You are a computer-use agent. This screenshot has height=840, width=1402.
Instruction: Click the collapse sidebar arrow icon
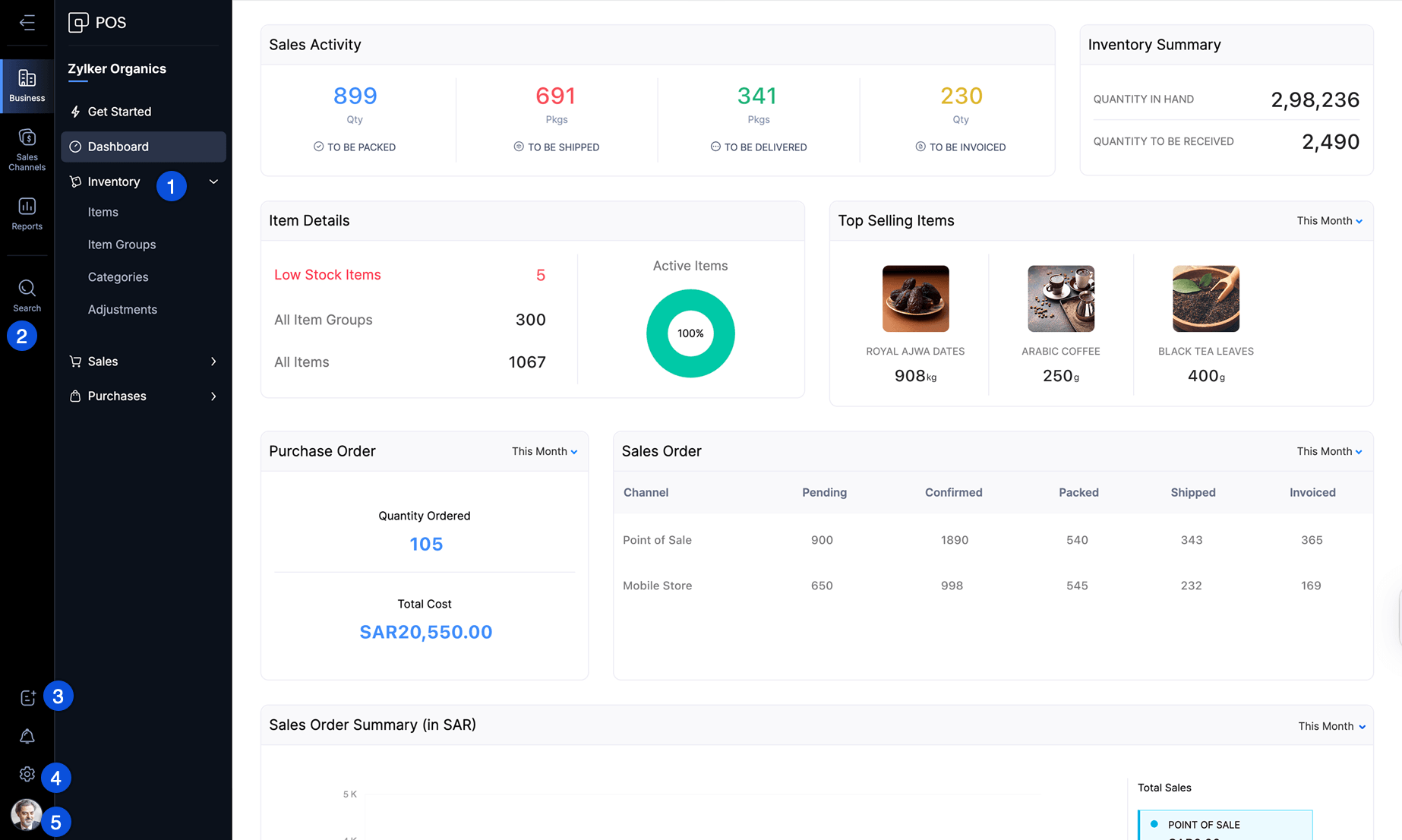27,23
